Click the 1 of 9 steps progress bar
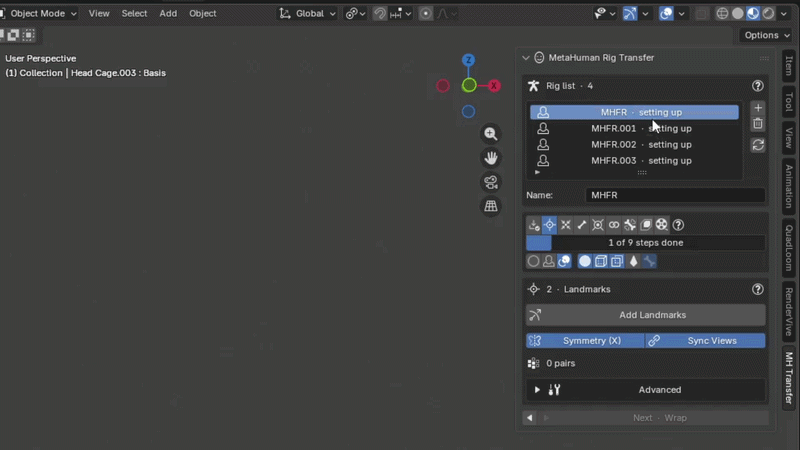 tap(645, 243)
